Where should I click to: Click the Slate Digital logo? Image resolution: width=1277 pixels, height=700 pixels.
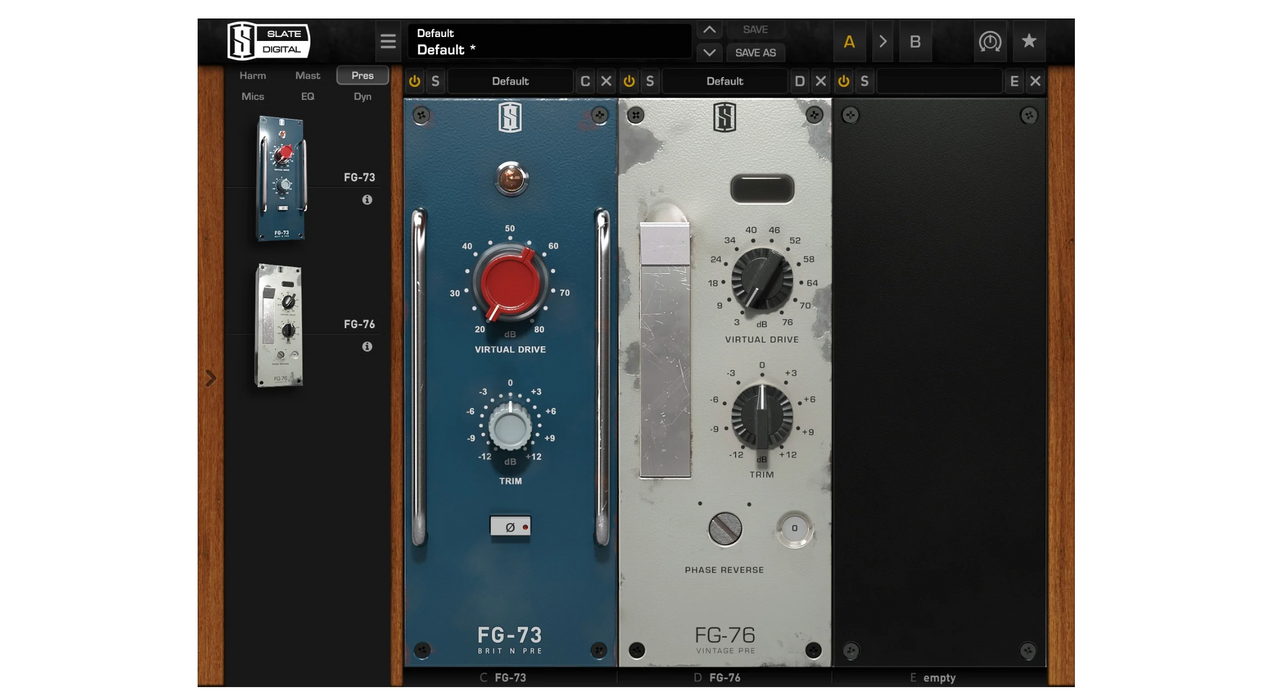tap(268, 42)
